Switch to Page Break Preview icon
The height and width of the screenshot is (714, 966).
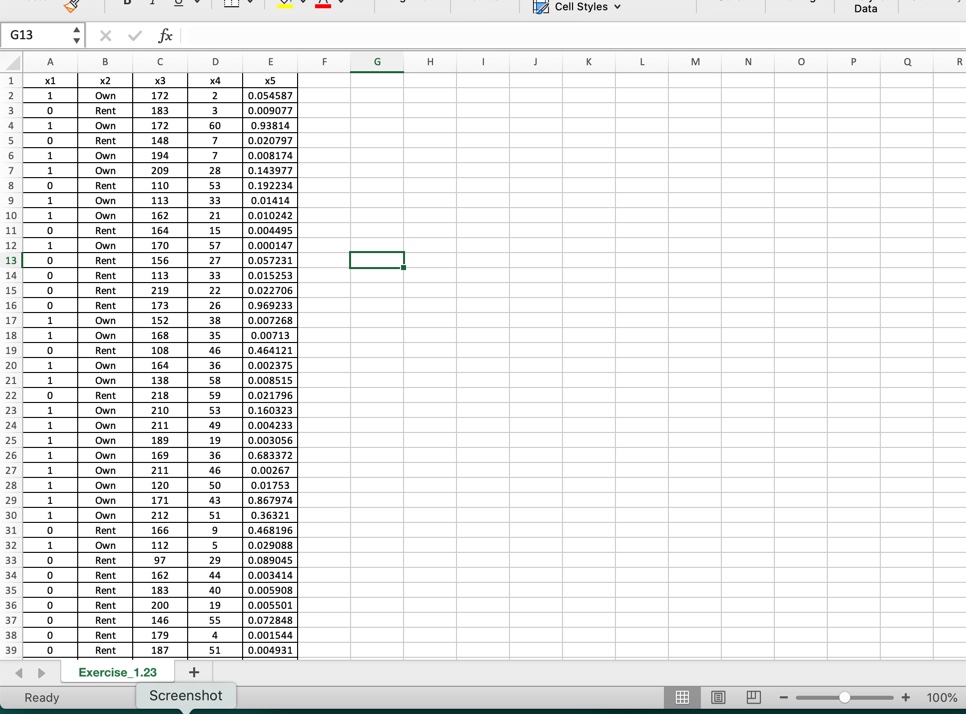click(x=753, y=697)
